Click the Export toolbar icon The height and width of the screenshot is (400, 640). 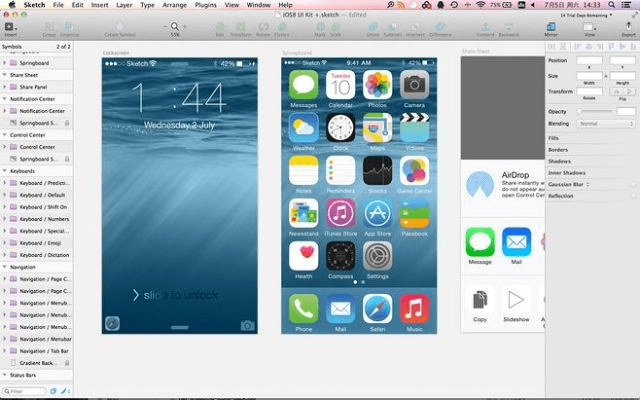pos(629,27)
